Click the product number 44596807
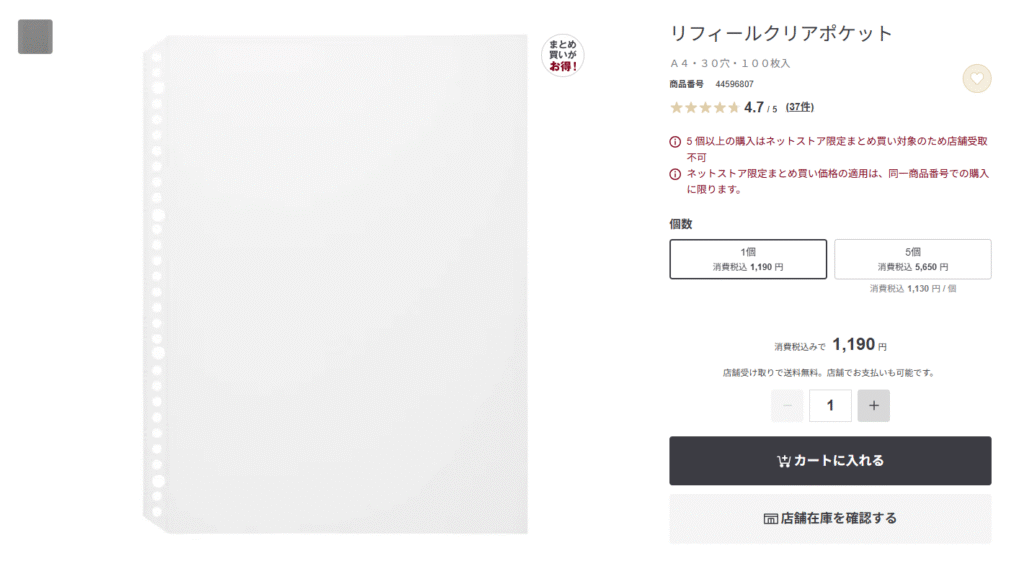 point(734,84)
